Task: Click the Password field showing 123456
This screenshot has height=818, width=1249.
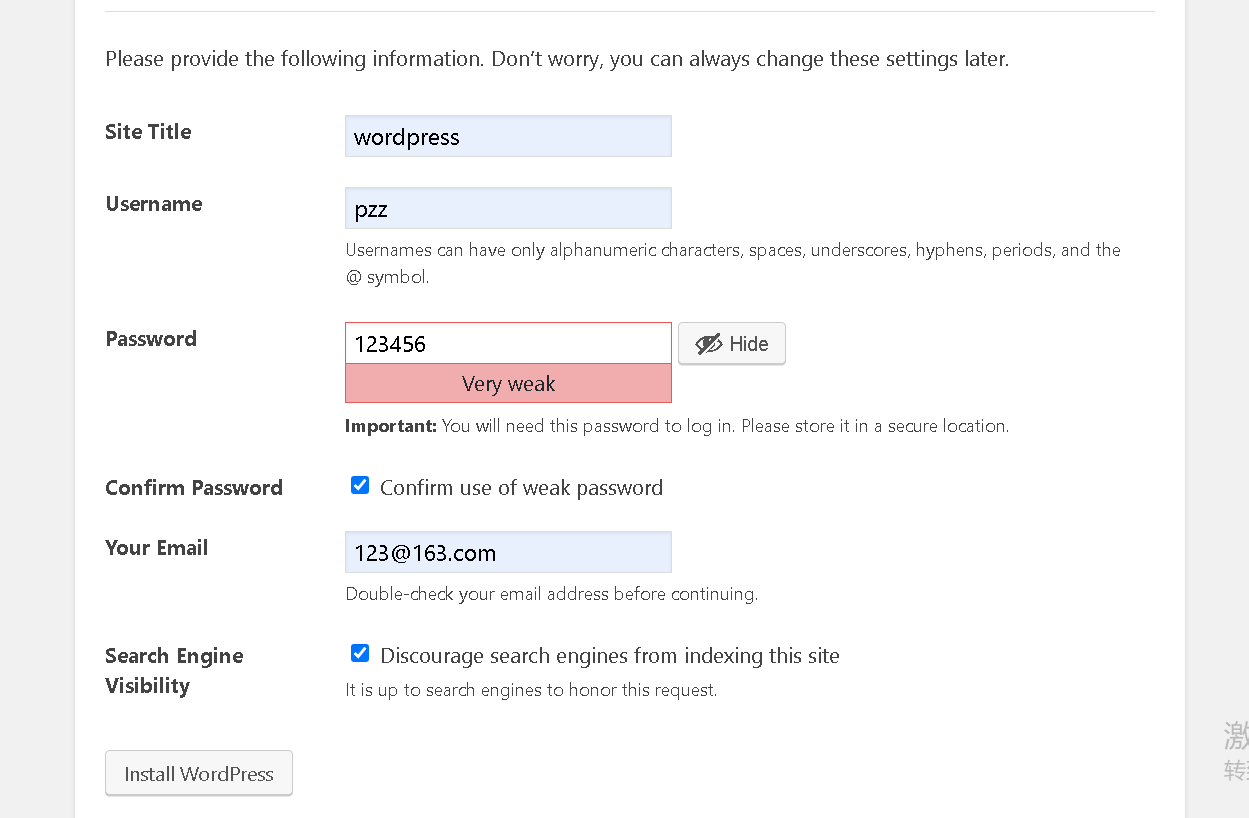Action: (508, 343)
